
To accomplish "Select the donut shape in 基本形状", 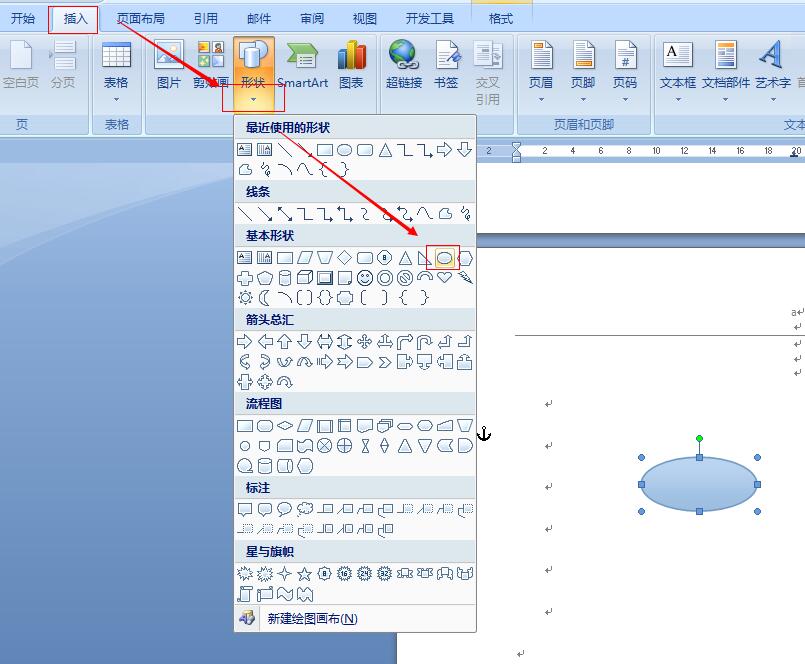I will [385, 278].
